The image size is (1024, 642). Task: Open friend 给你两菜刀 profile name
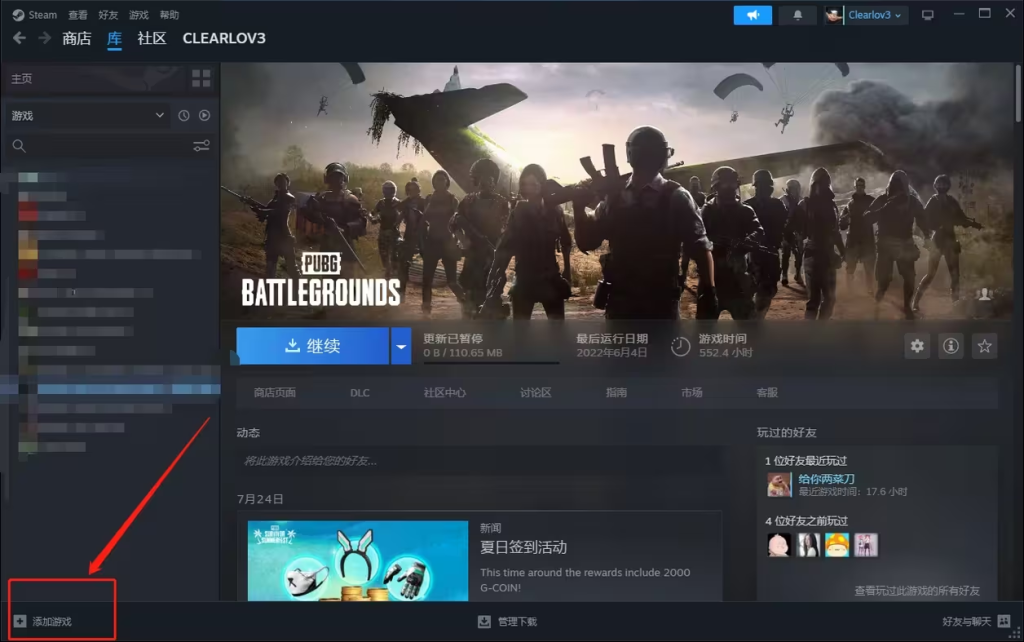click(826, 479)
